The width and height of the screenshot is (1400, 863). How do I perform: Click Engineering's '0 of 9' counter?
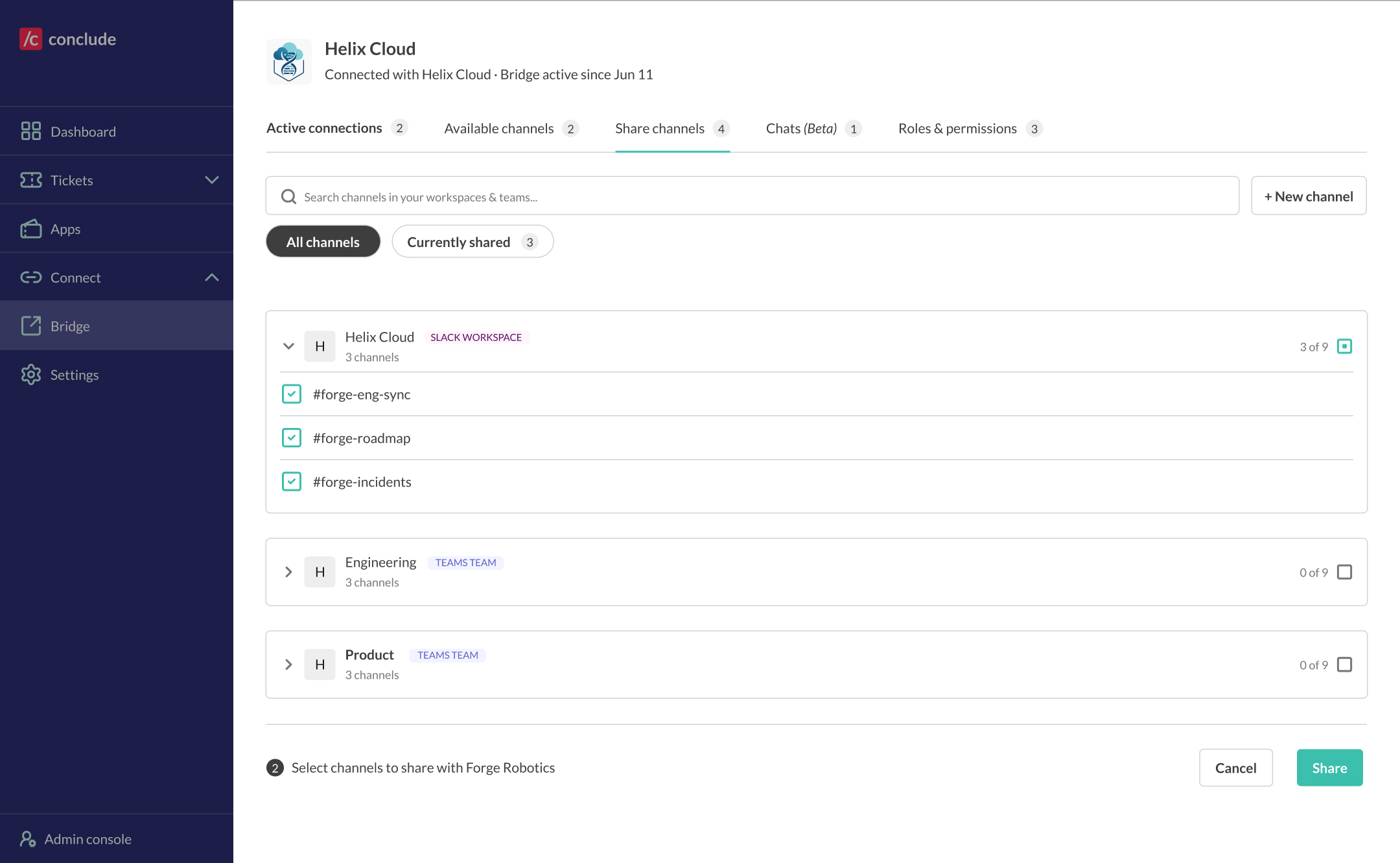pyautogui.click(x=1314, y=573)
